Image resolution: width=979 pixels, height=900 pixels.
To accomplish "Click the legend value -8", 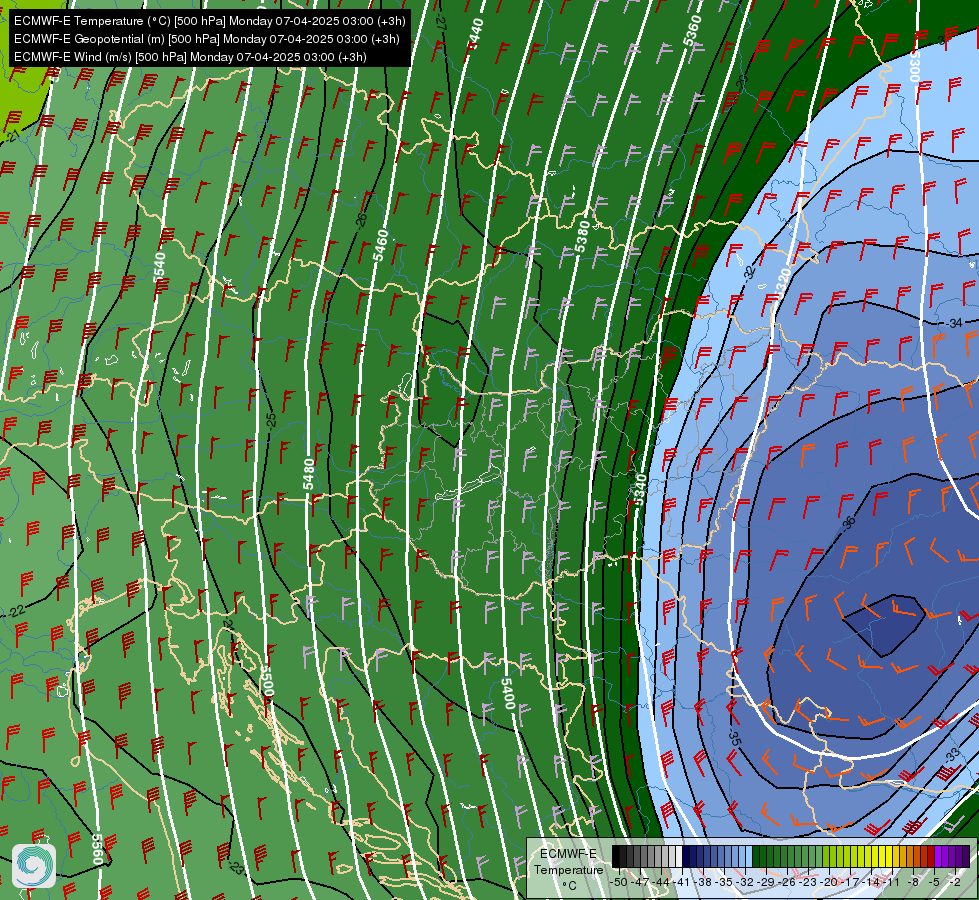I will pos(914,882).
